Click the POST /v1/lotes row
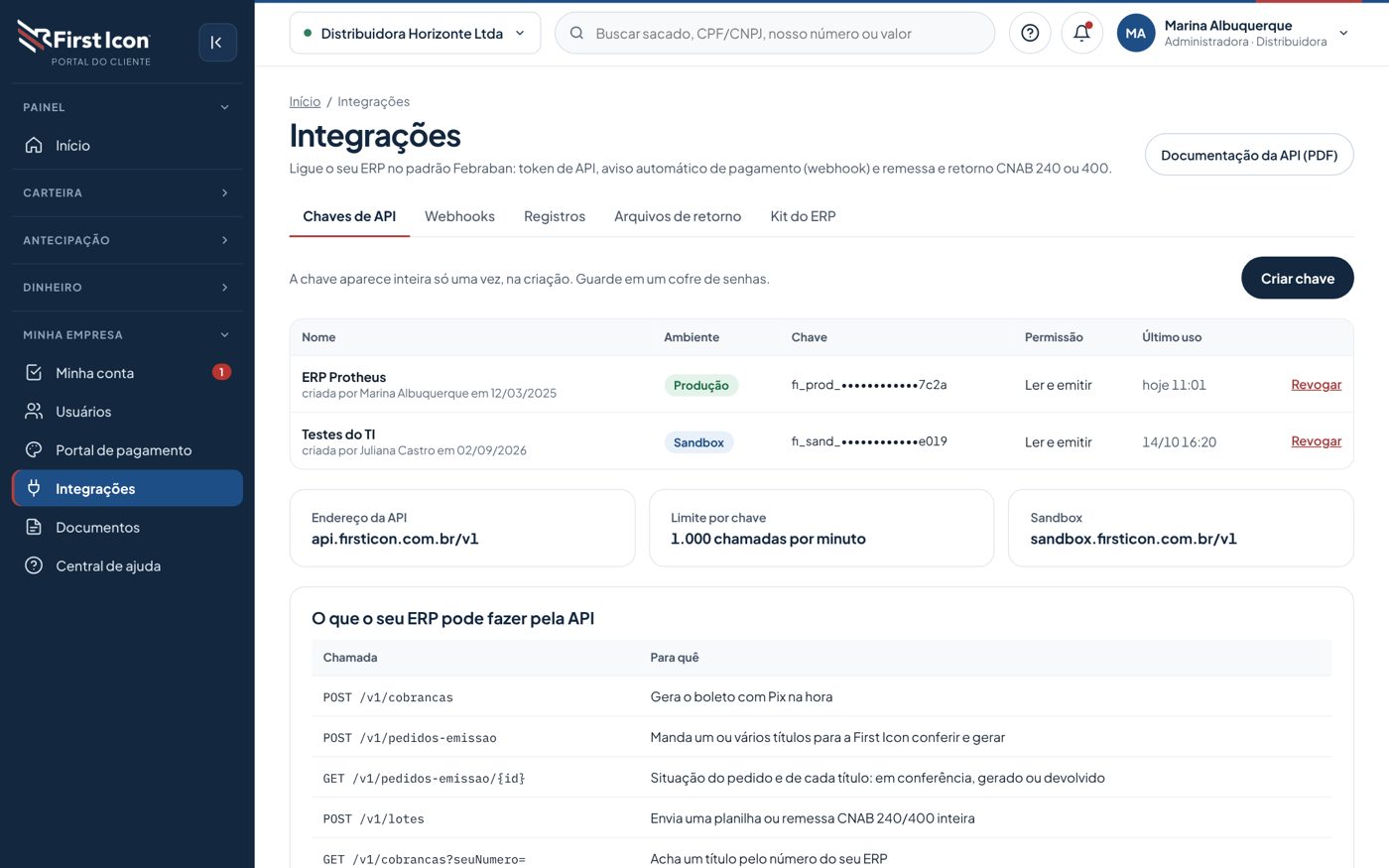 [821, 818]
